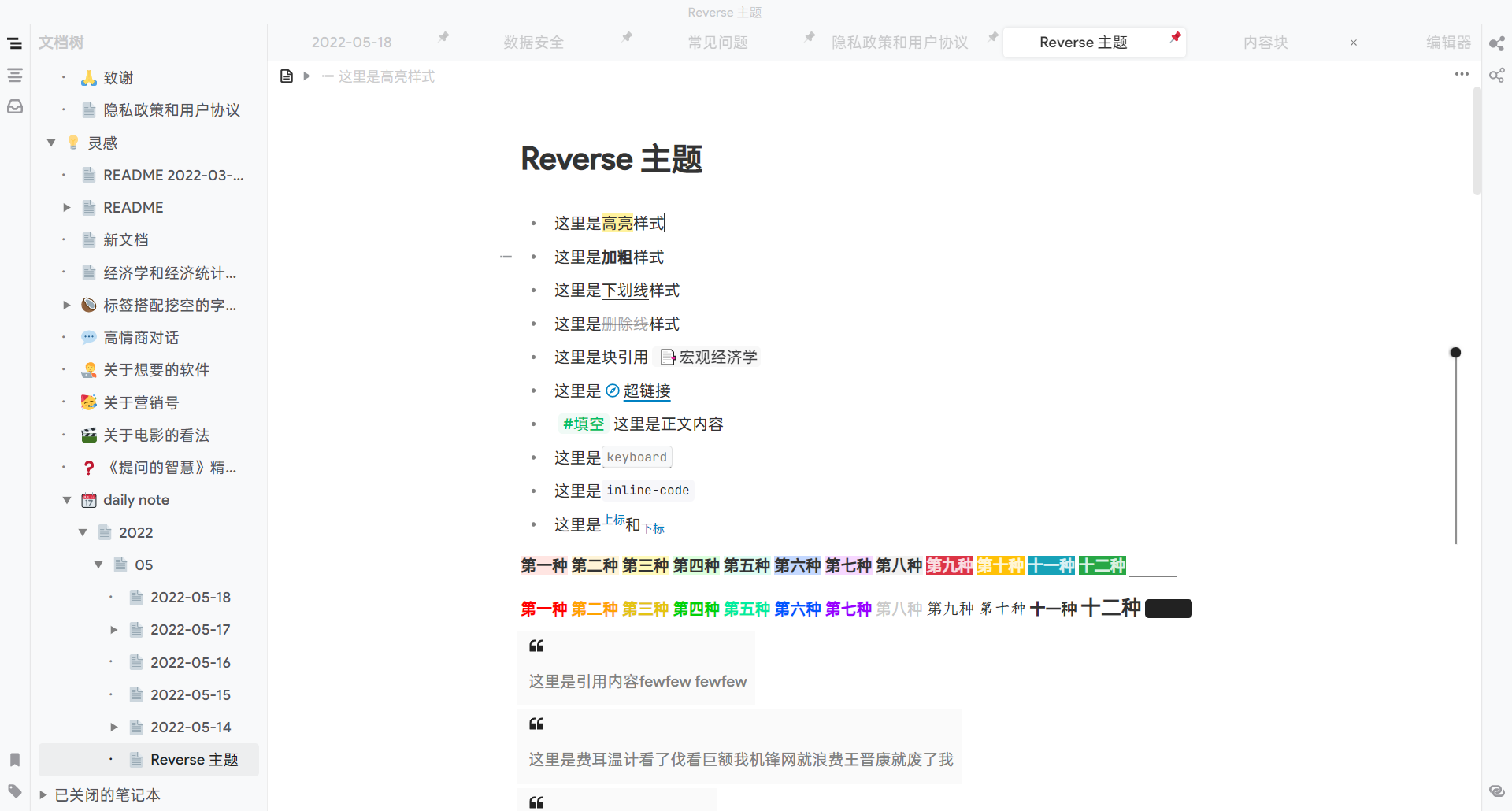
Task: Expand the 已关闭的笔记本 section
Action: point(43,794)
